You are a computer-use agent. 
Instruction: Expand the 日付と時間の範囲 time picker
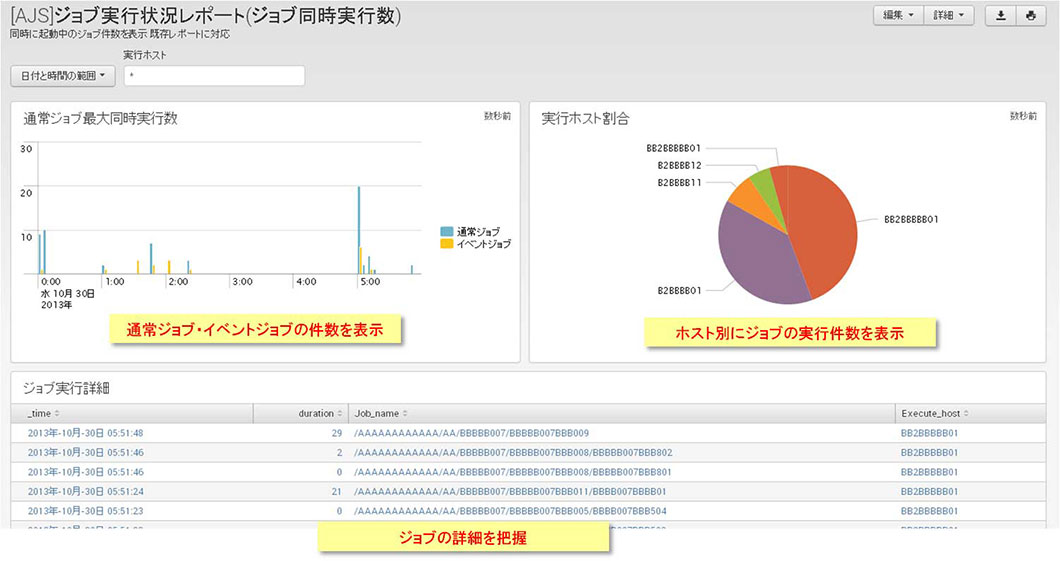tap(62, 76)
